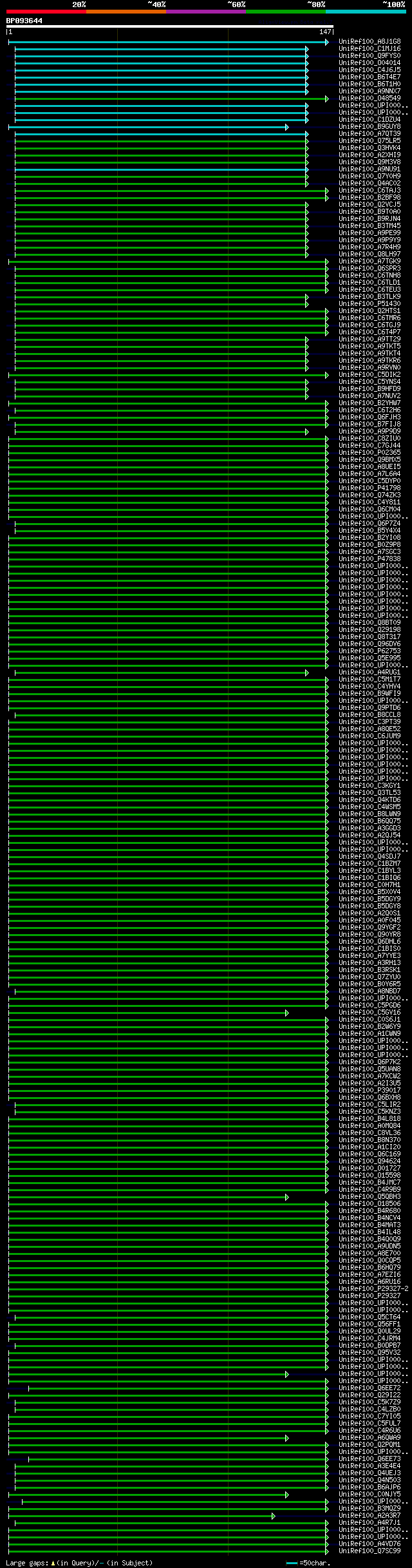
Task: Open hit UniRef100_C4J6J5
Action: 370,70
